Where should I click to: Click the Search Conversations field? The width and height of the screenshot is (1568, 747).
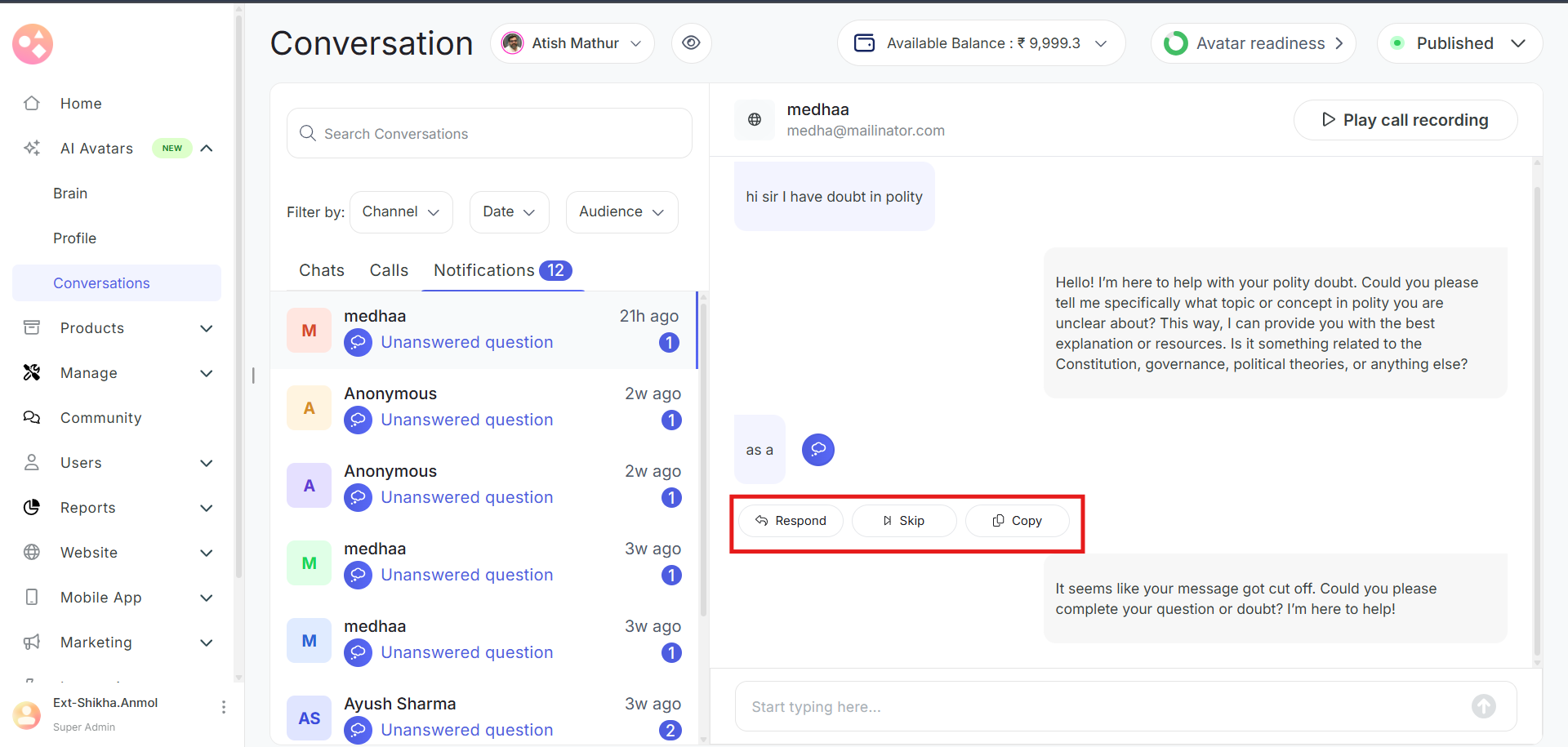tap(490, 134)
